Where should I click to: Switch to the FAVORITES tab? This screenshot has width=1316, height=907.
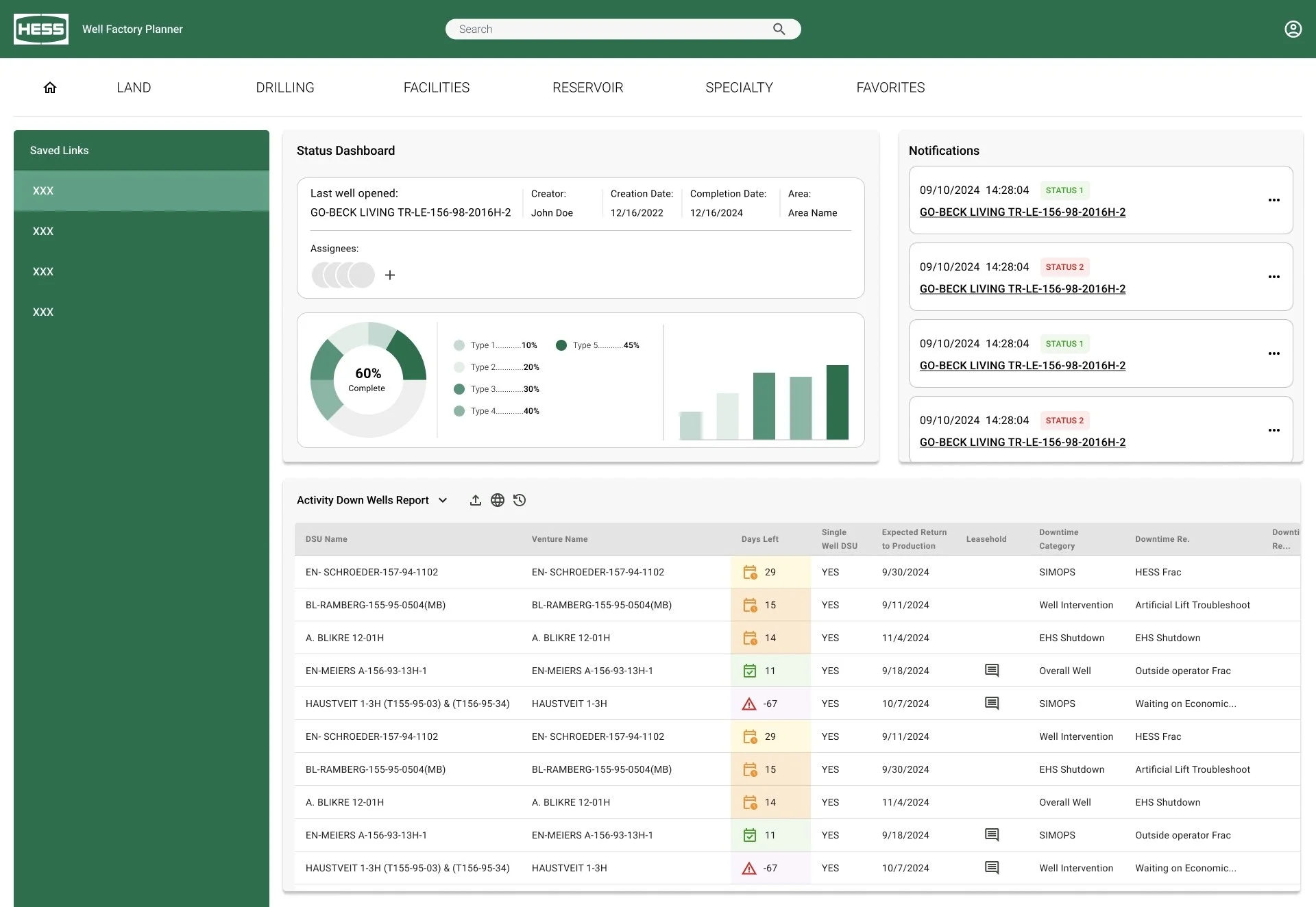coord(890,88)
